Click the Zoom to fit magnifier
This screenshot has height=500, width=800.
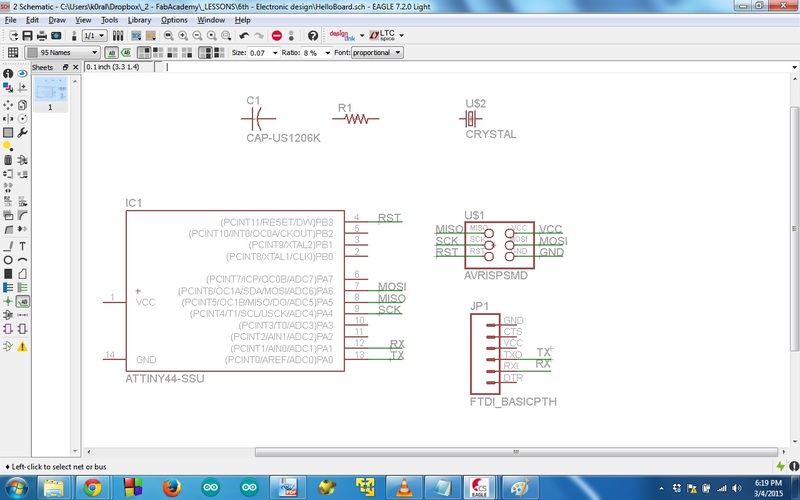coord(168,36)
